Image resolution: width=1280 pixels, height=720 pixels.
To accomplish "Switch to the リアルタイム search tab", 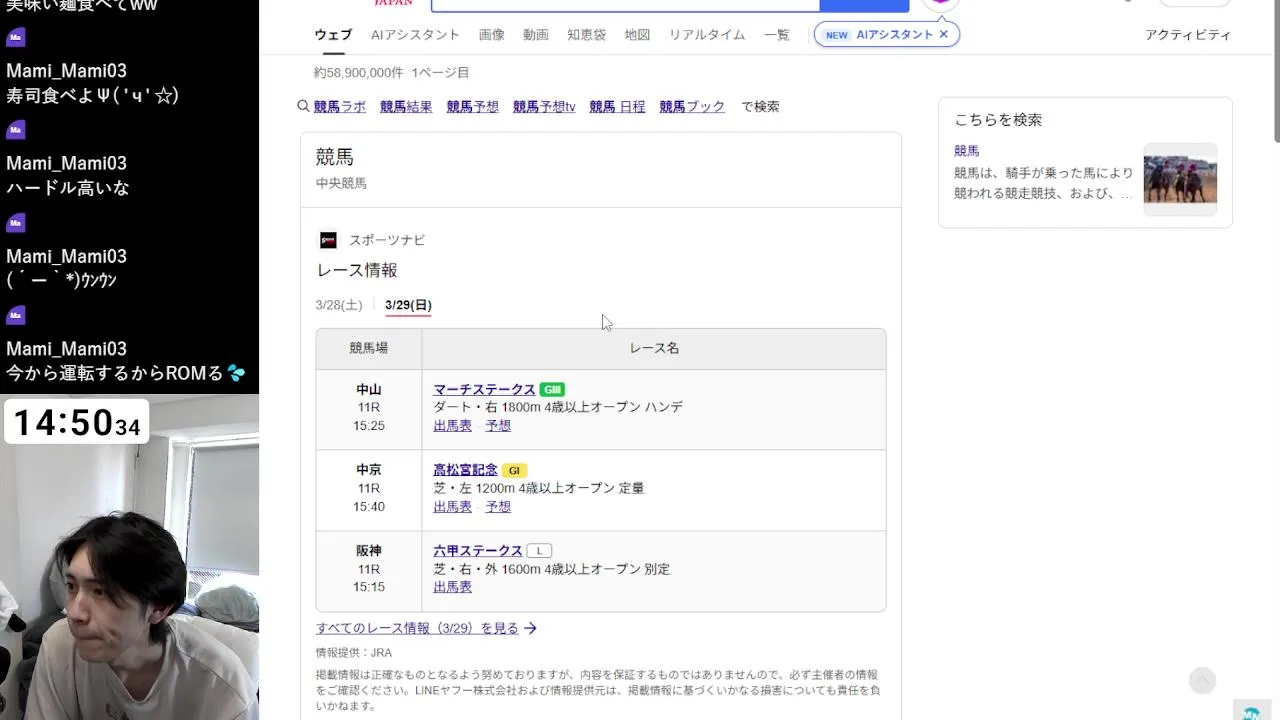I will 707,34.
